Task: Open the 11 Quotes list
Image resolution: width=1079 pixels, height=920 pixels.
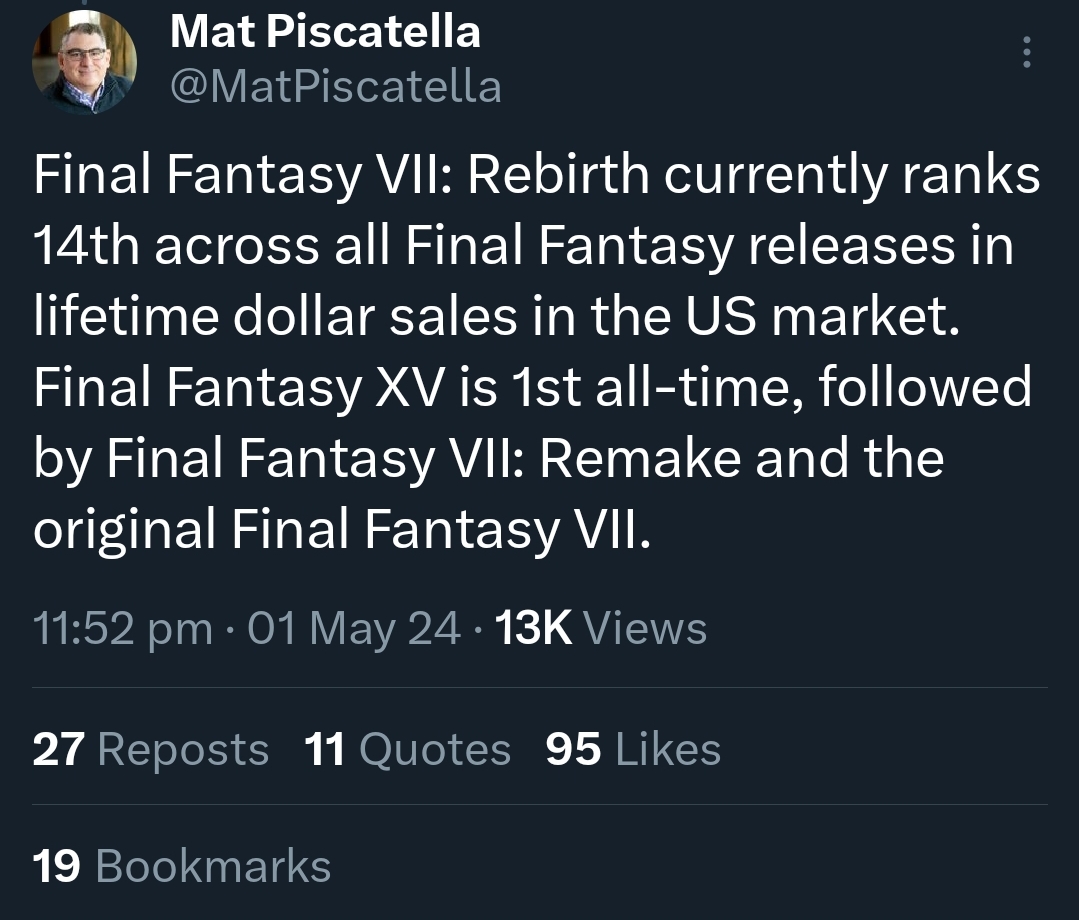Action: click(x=407, y=749)
